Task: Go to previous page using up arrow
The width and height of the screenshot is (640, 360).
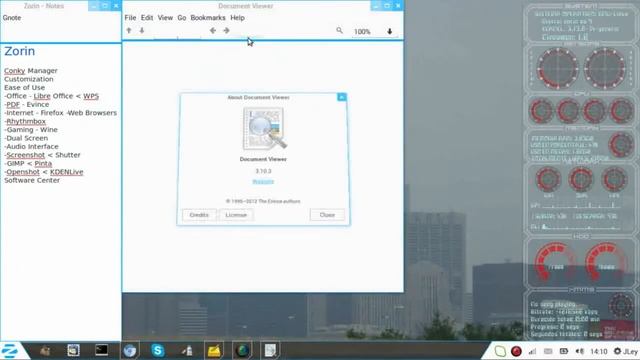Action: [129, 31]
